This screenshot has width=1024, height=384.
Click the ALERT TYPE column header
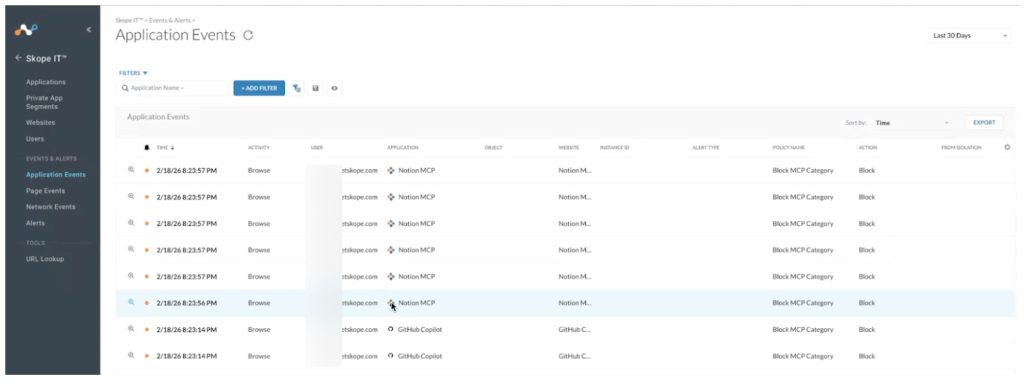pos(705,148)
